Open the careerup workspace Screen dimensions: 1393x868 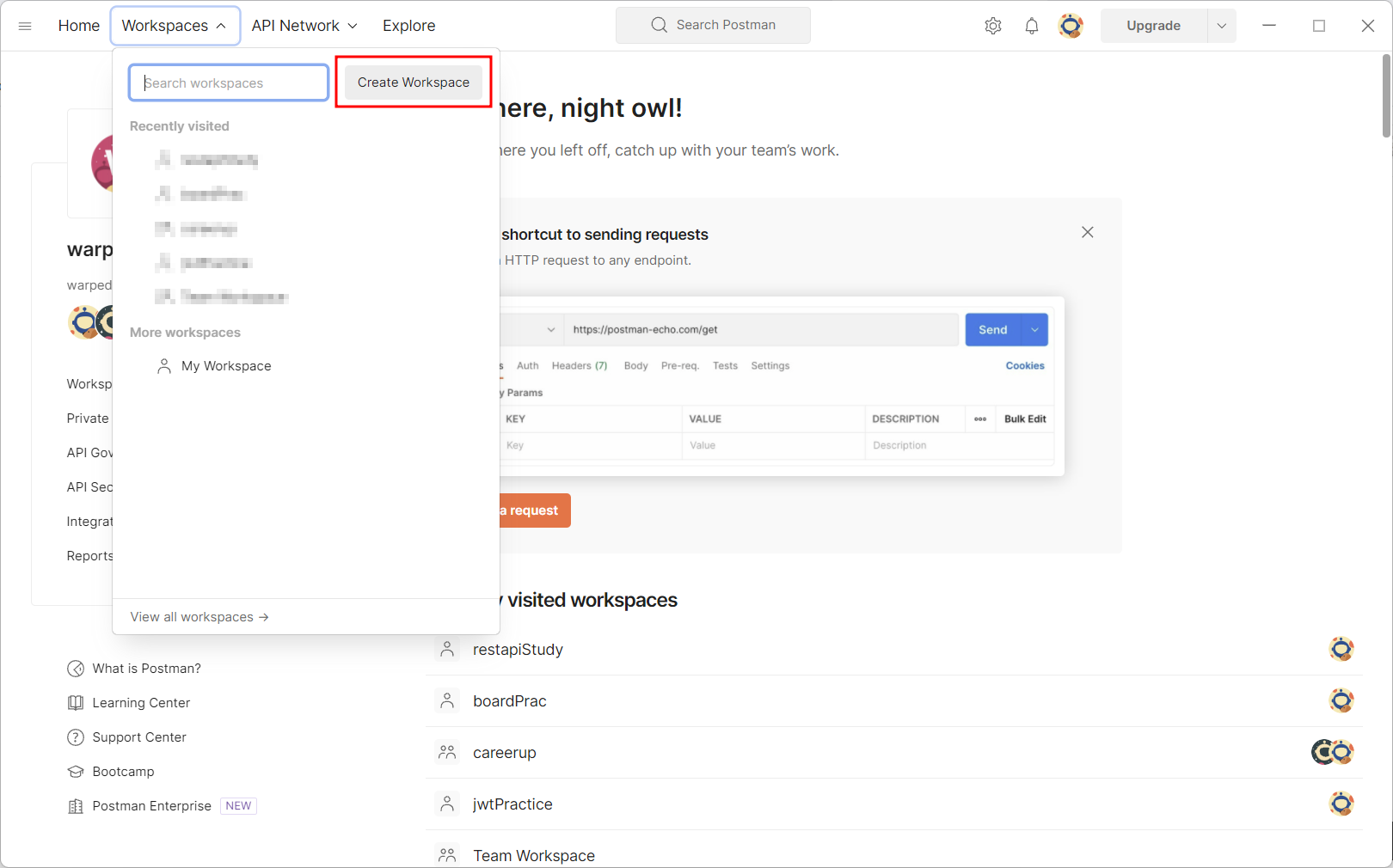505,753
